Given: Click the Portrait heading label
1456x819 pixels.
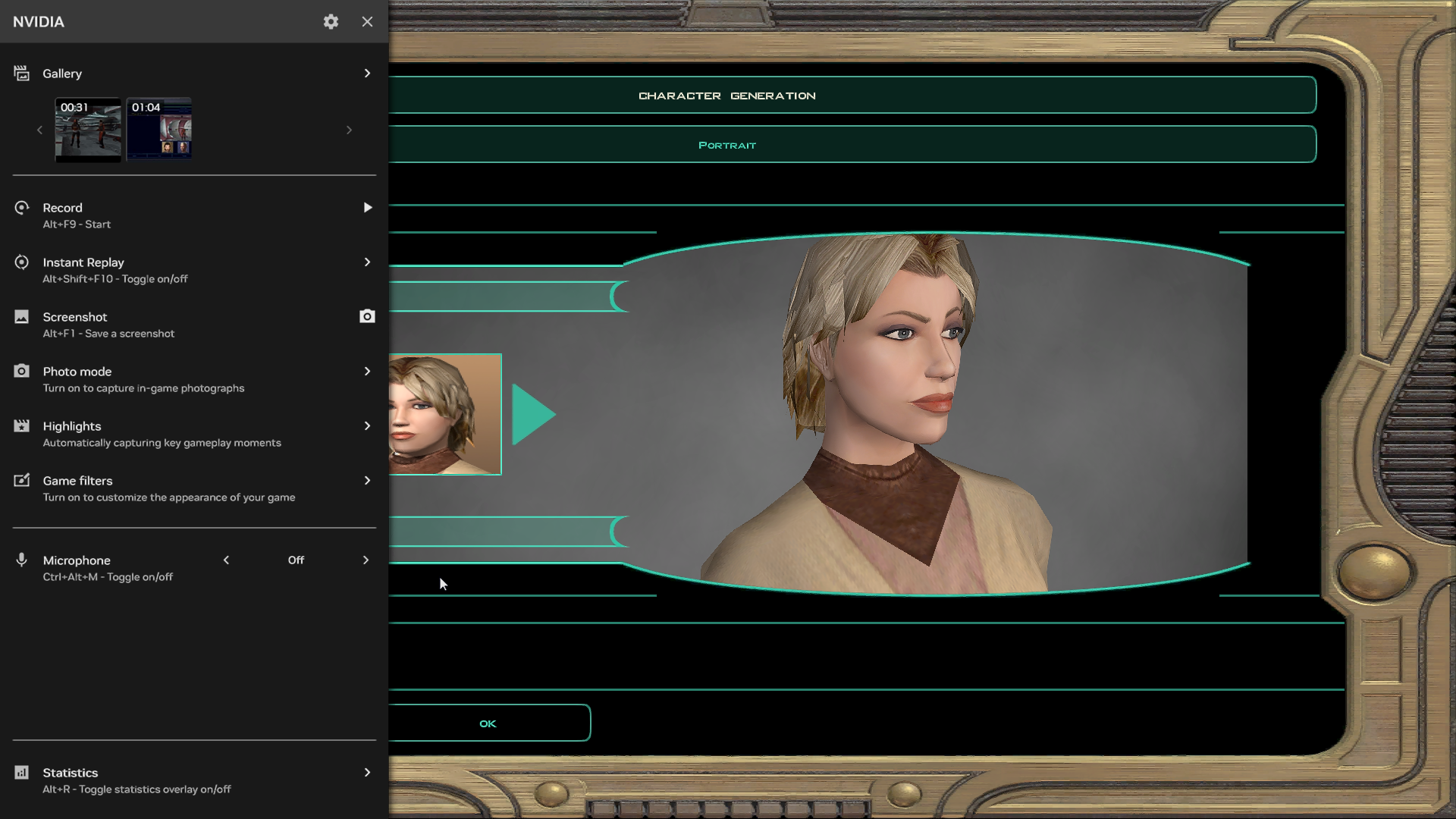Looking at the screenshot, I should click(726, 145).
